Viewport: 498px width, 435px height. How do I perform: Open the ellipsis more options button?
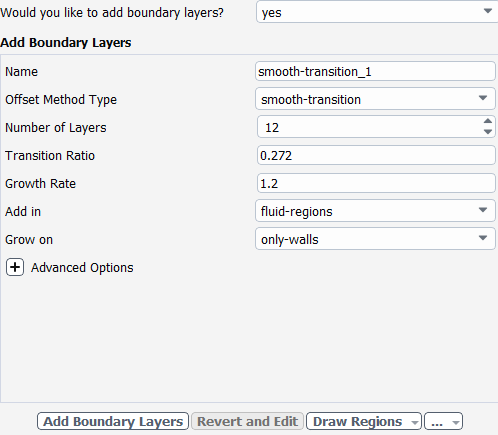point(443,421)
